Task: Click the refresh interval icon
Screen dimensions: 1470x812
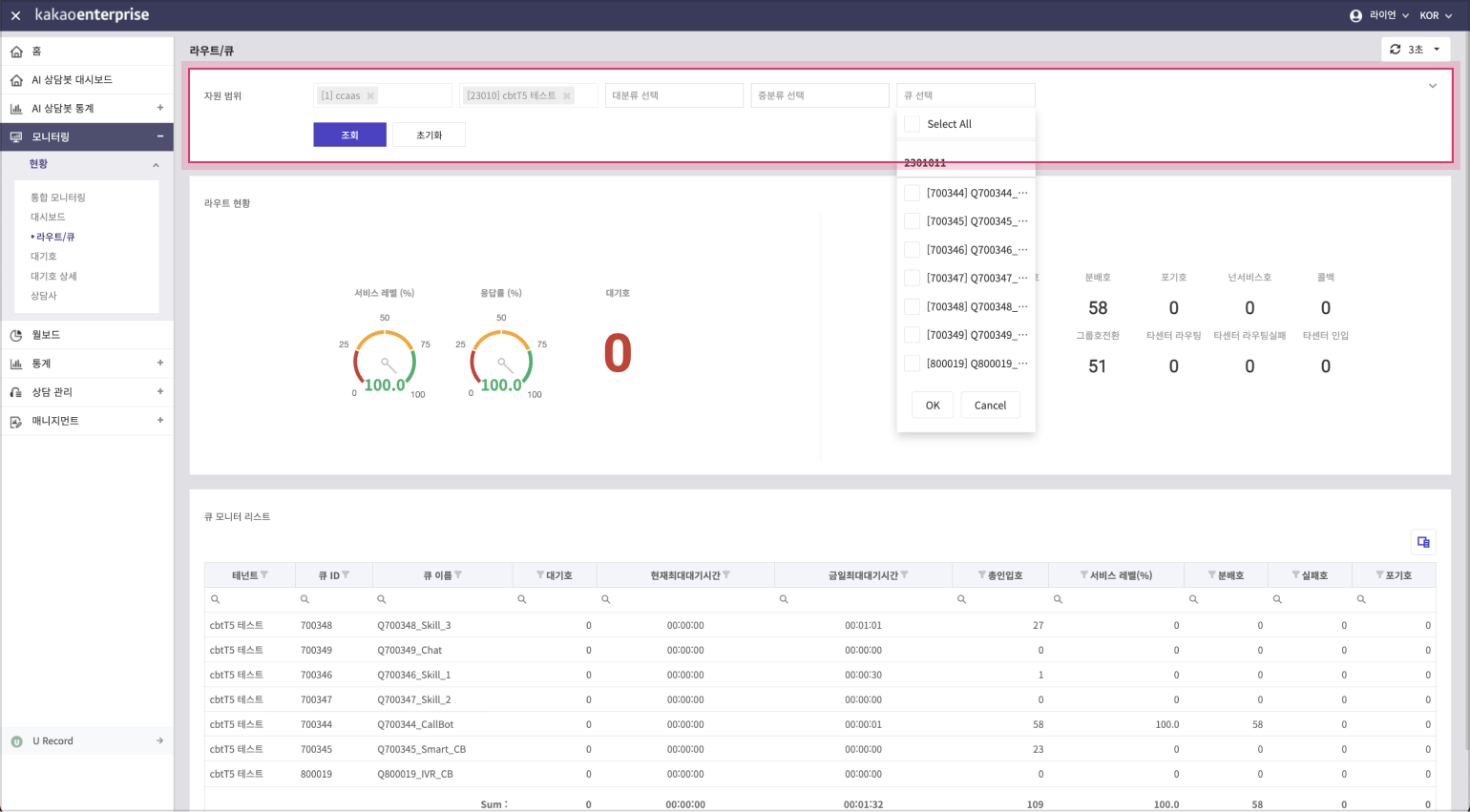Action: (x=1396, y=50)
